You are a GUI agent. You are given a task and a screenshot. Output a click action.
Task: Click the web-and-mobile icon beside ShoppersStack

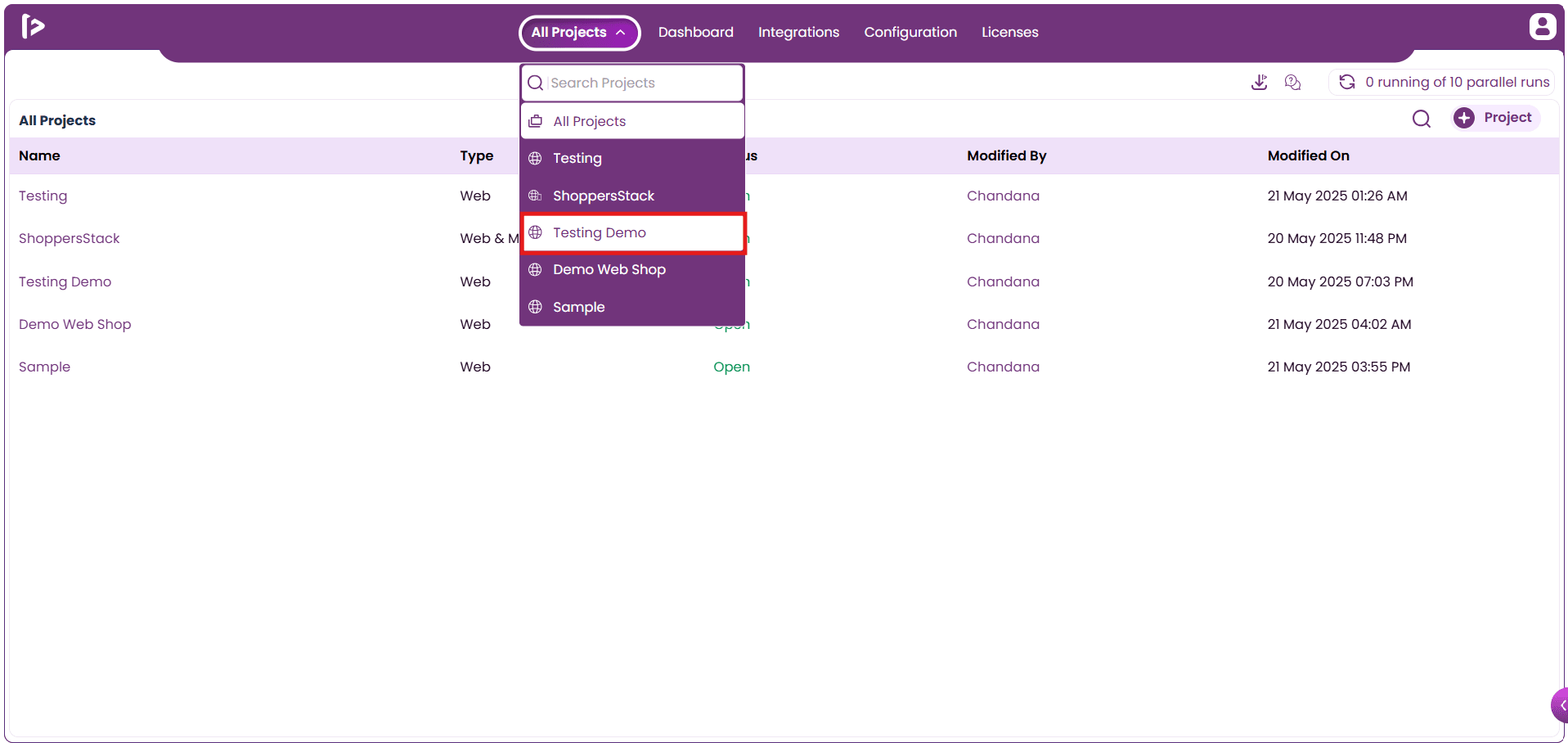[x=535, y=196]
